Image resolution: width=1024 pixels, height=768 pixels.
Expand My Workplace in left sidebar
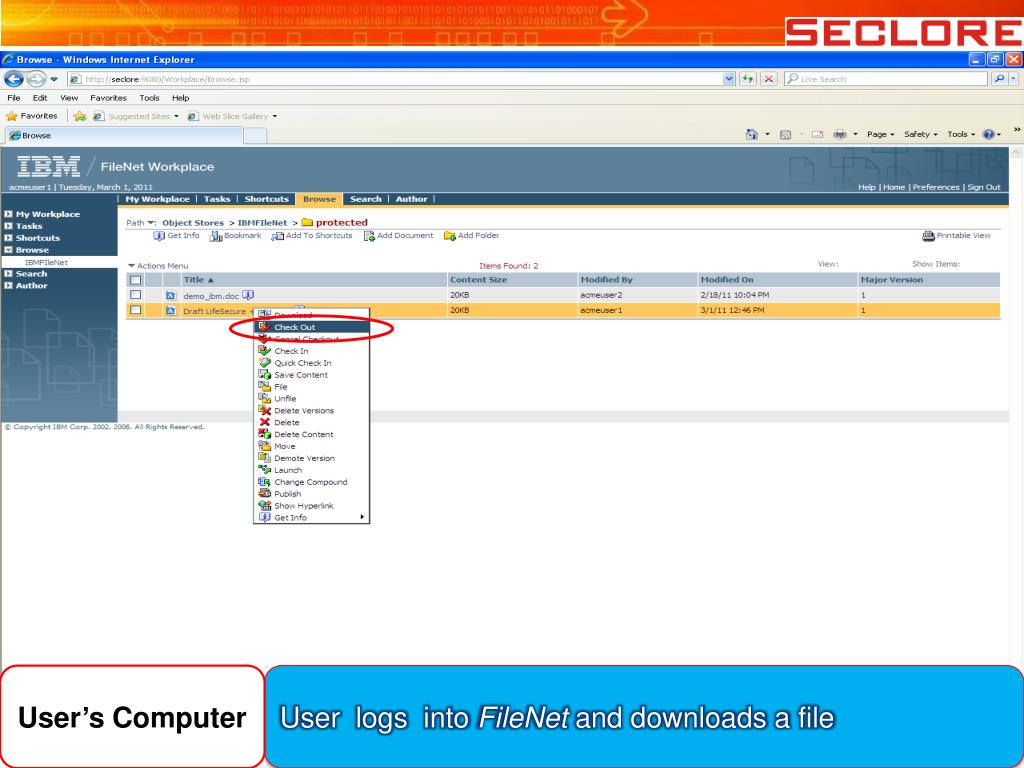point(8,214)
